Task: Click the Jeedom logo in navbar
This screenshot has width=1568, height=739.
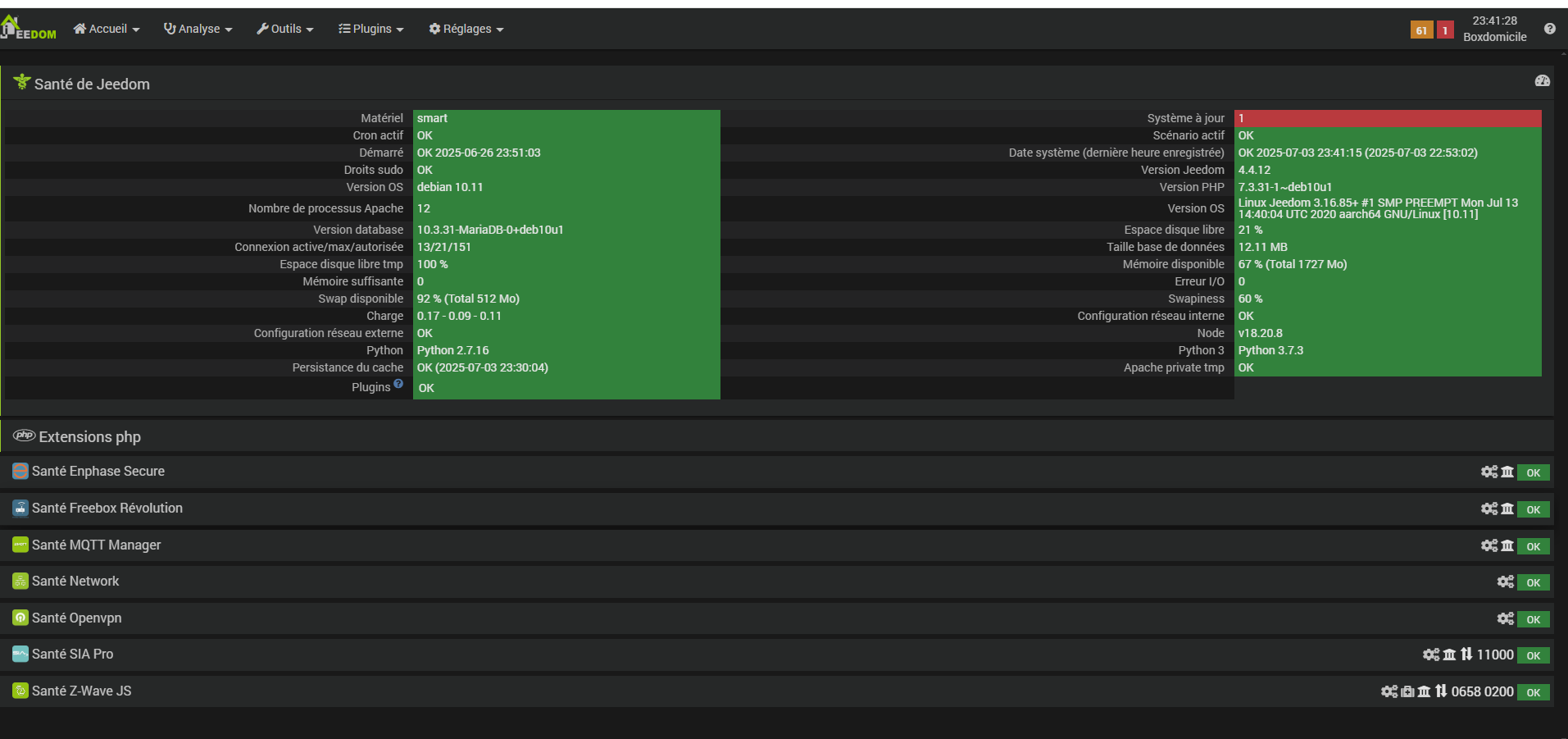Action: pyautogui.click(x=29, y=29)
